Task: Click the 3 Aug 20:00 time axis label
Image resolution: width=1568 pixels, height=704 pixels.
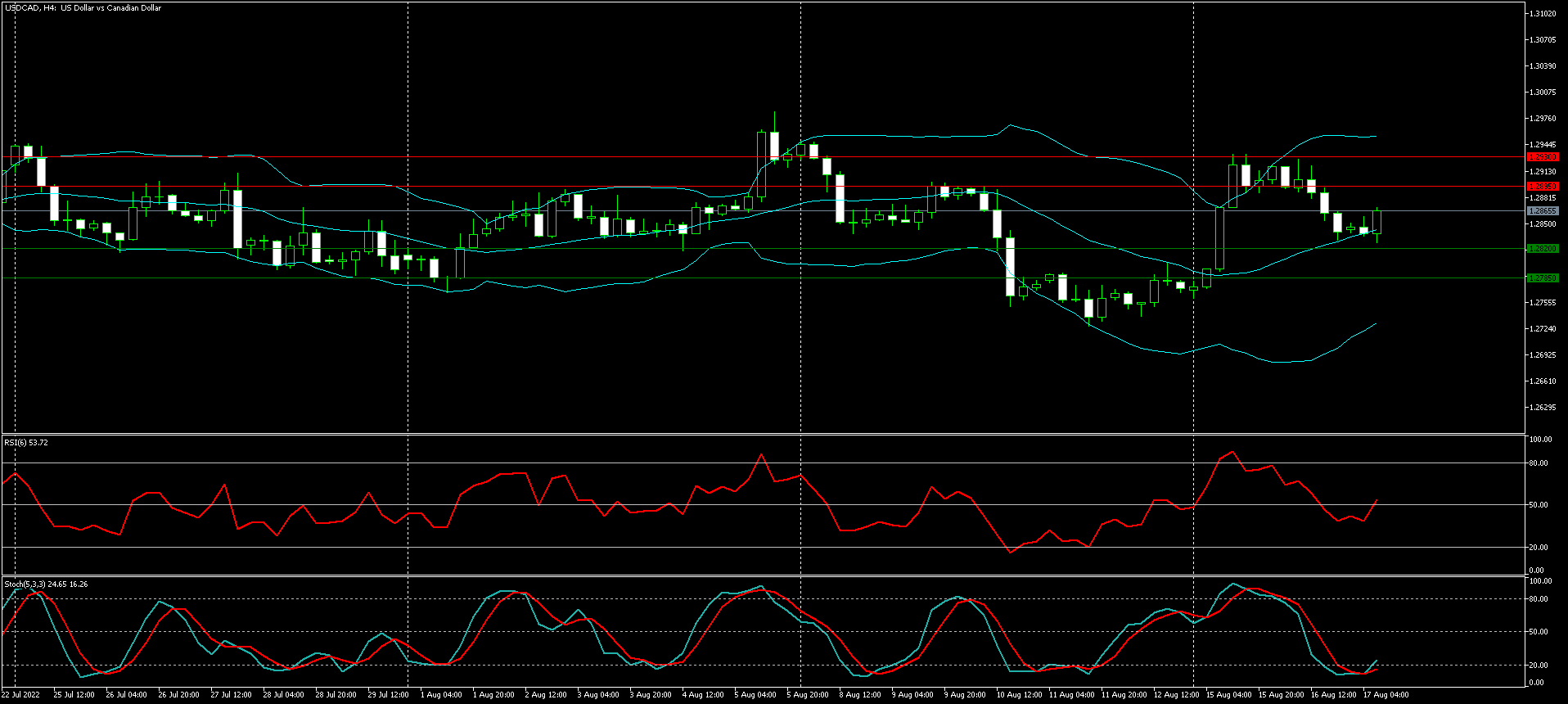Action: tap(651, 695)
